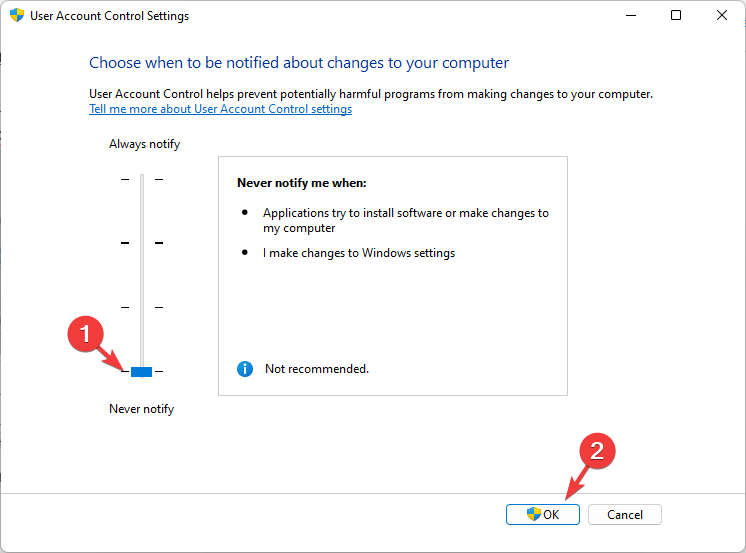Open the Tell me more about UAC settings link

[220, 109]
